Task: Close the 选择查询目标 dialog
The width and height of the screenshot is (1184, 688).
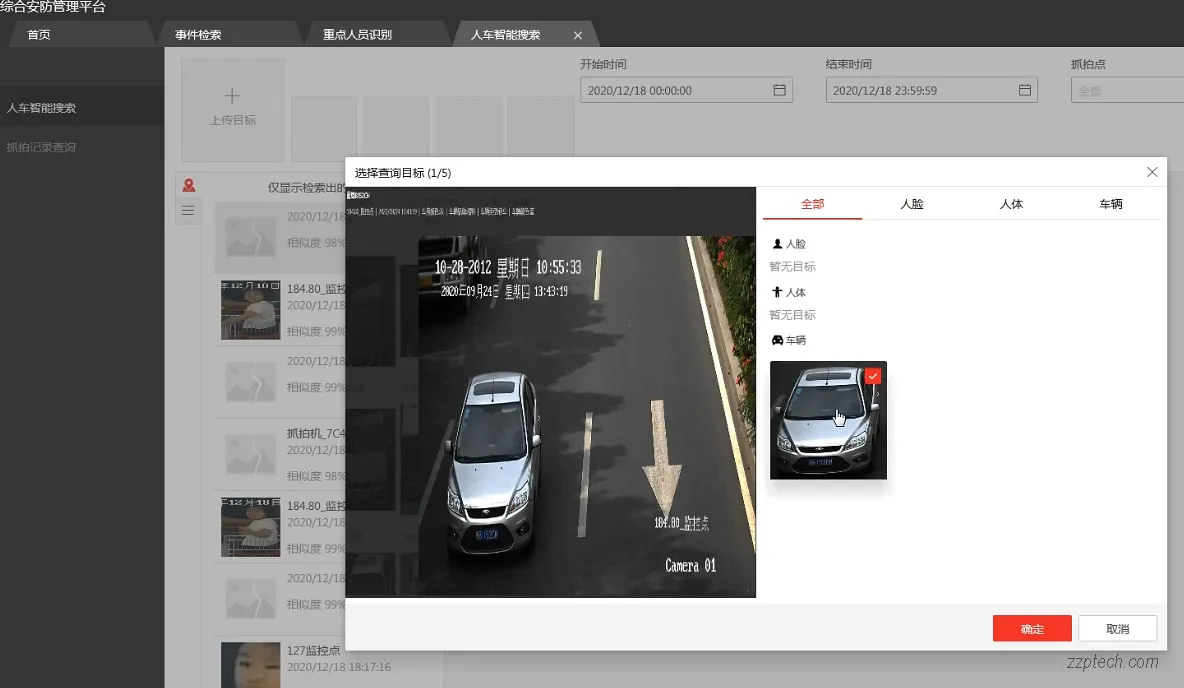Action: 1152,172
